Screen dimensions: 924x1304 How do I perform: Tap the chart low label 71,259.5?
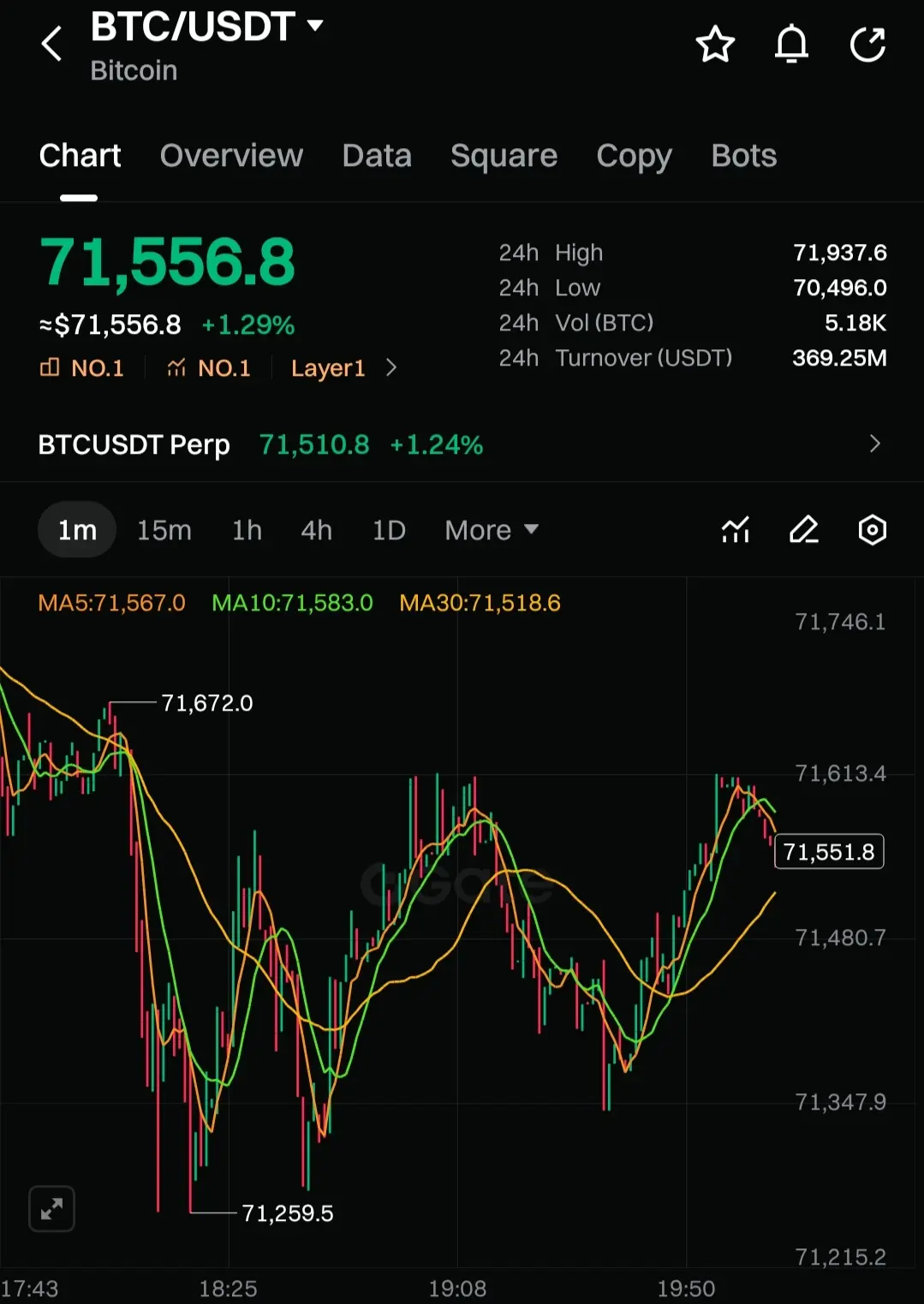tap(287, 1213)
